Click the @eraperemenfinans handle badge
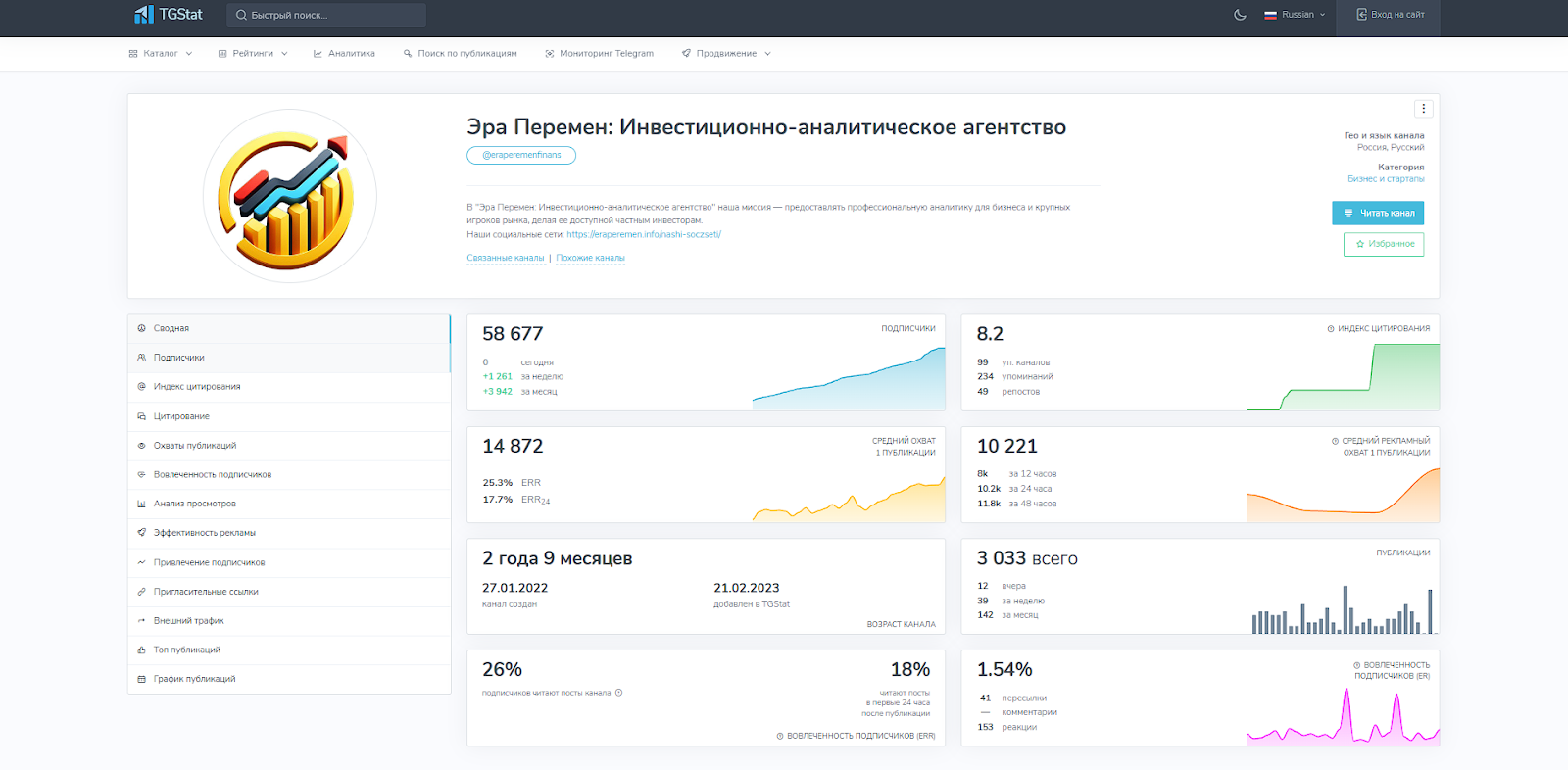The width and height of the screenshot is (1568, 770). tap(521, 155)
